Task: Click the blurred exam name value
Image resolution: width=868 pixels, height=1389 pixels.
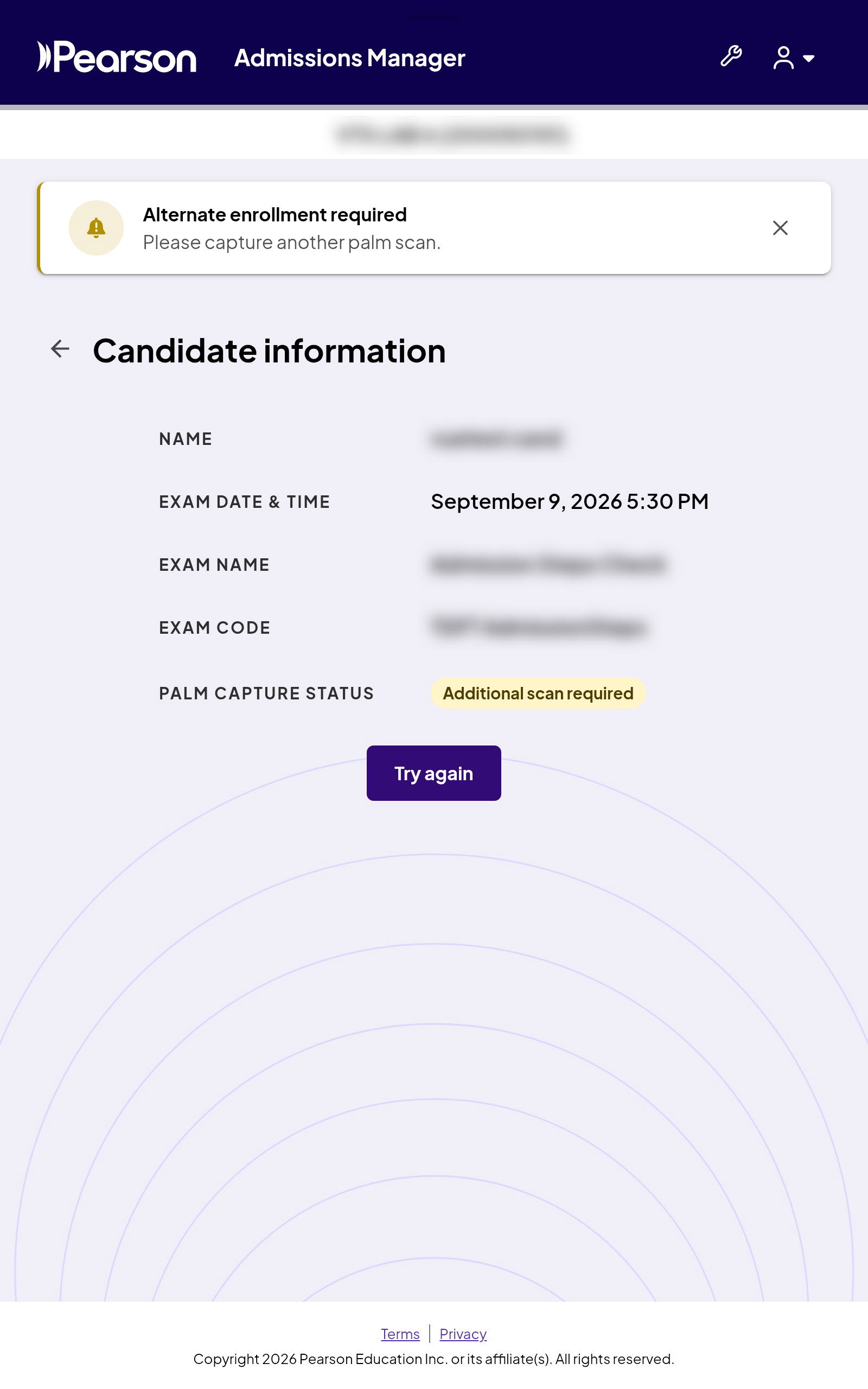Action: [x=548, y=564]
